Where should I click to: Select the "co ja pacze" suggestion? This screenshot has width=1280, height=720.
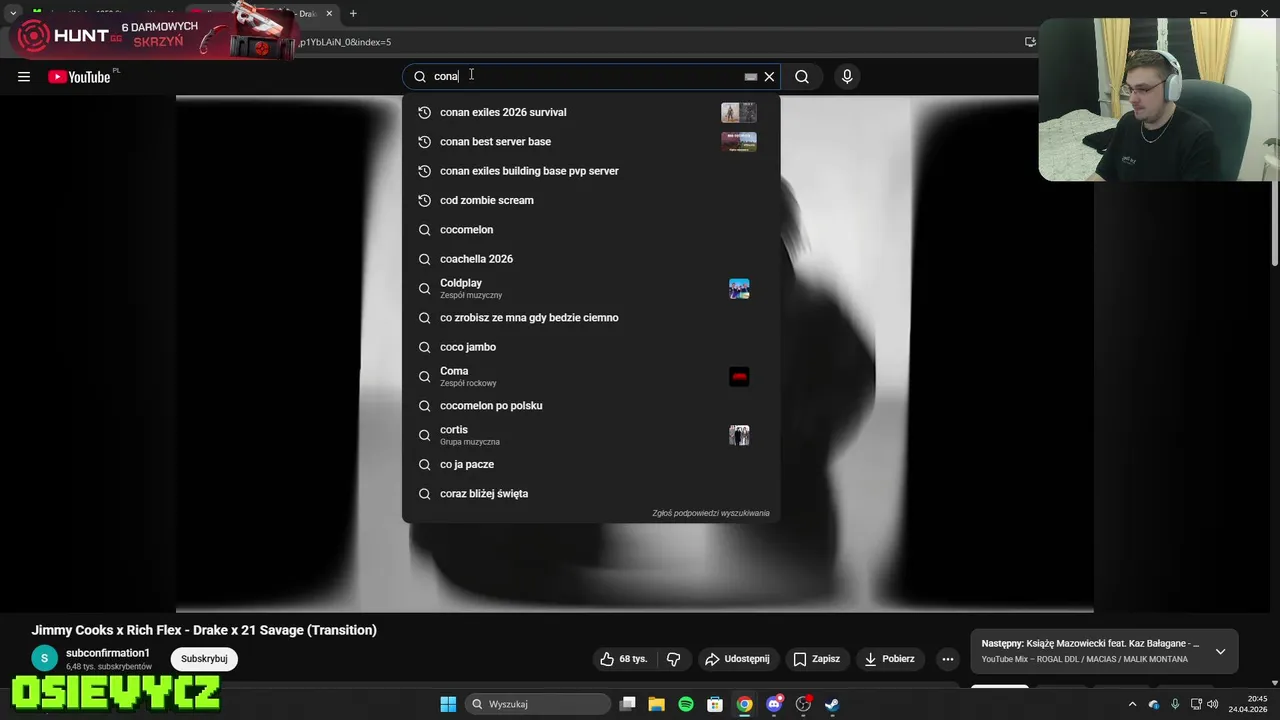click(591, 464)
